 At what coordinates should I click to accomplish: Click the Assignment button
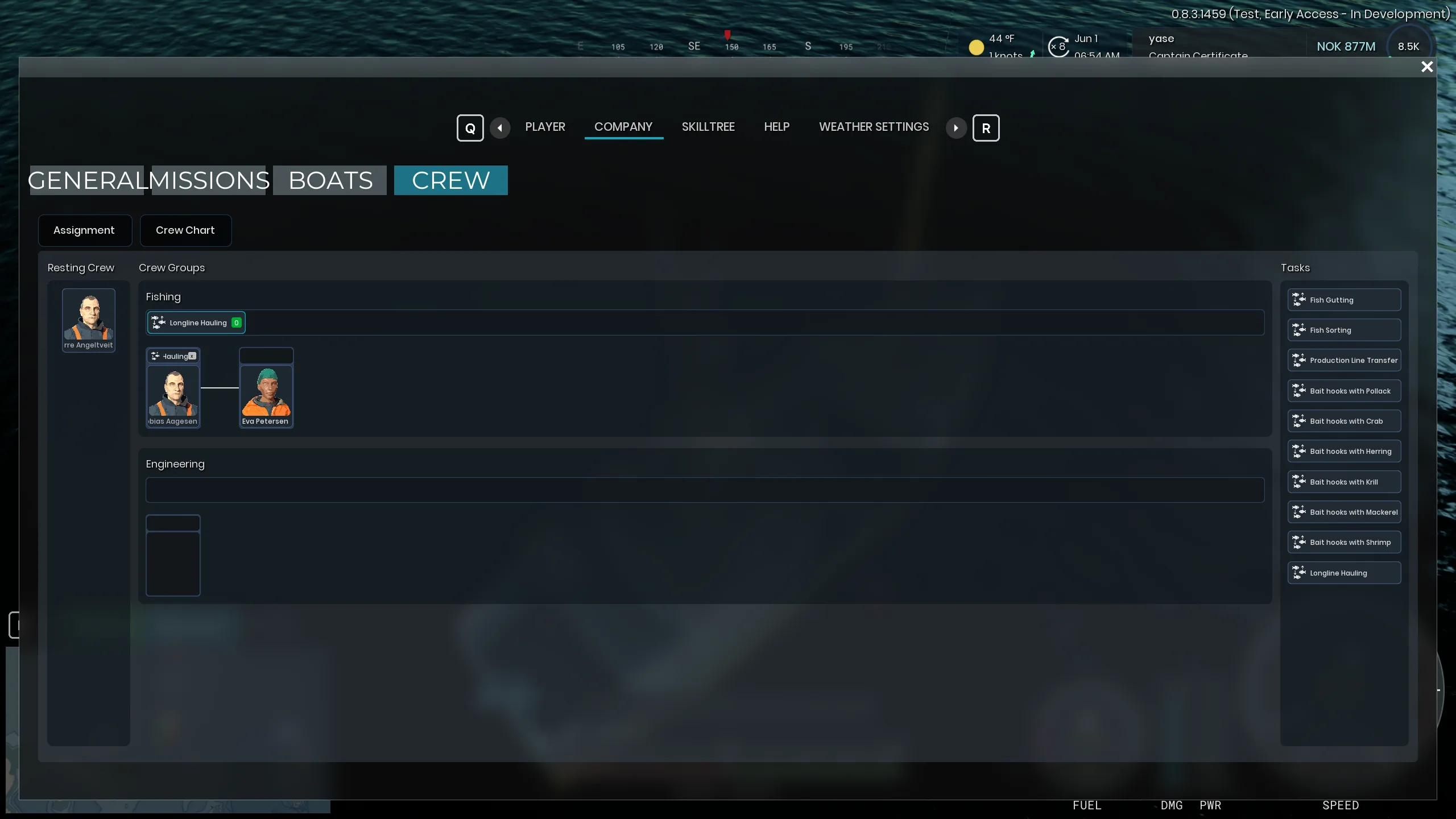point(85,230)
